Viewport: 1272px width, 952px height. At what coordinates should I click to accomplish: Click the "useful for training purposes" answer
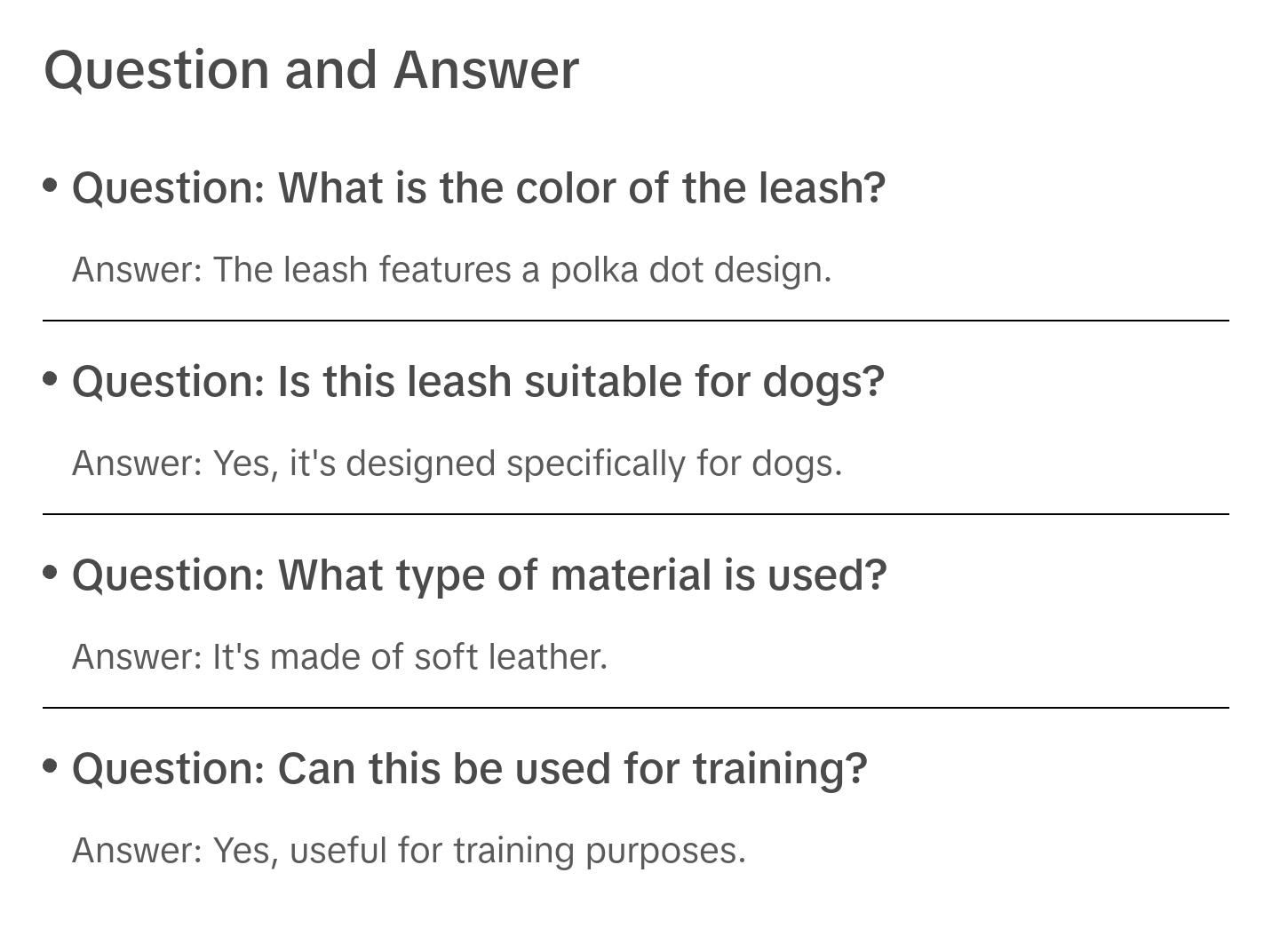pos(409,851)
